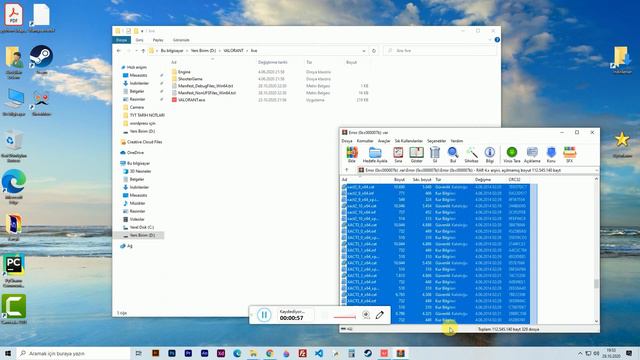
Task: Switch to Paylaş tab in File Explorer
Action: coord(158,40)
